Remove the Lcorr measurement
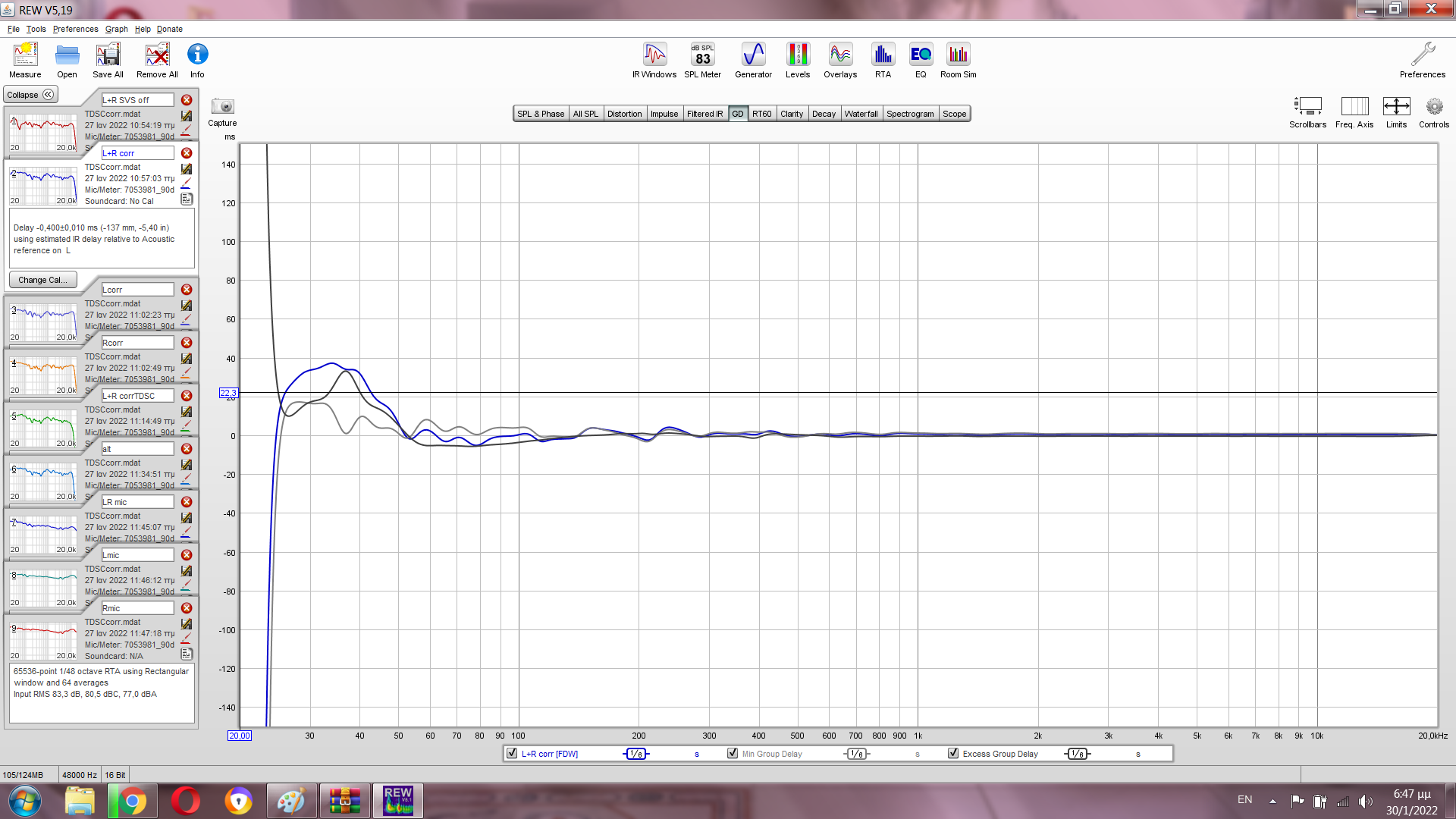1456x819 pixels. (x=187, y=290)
